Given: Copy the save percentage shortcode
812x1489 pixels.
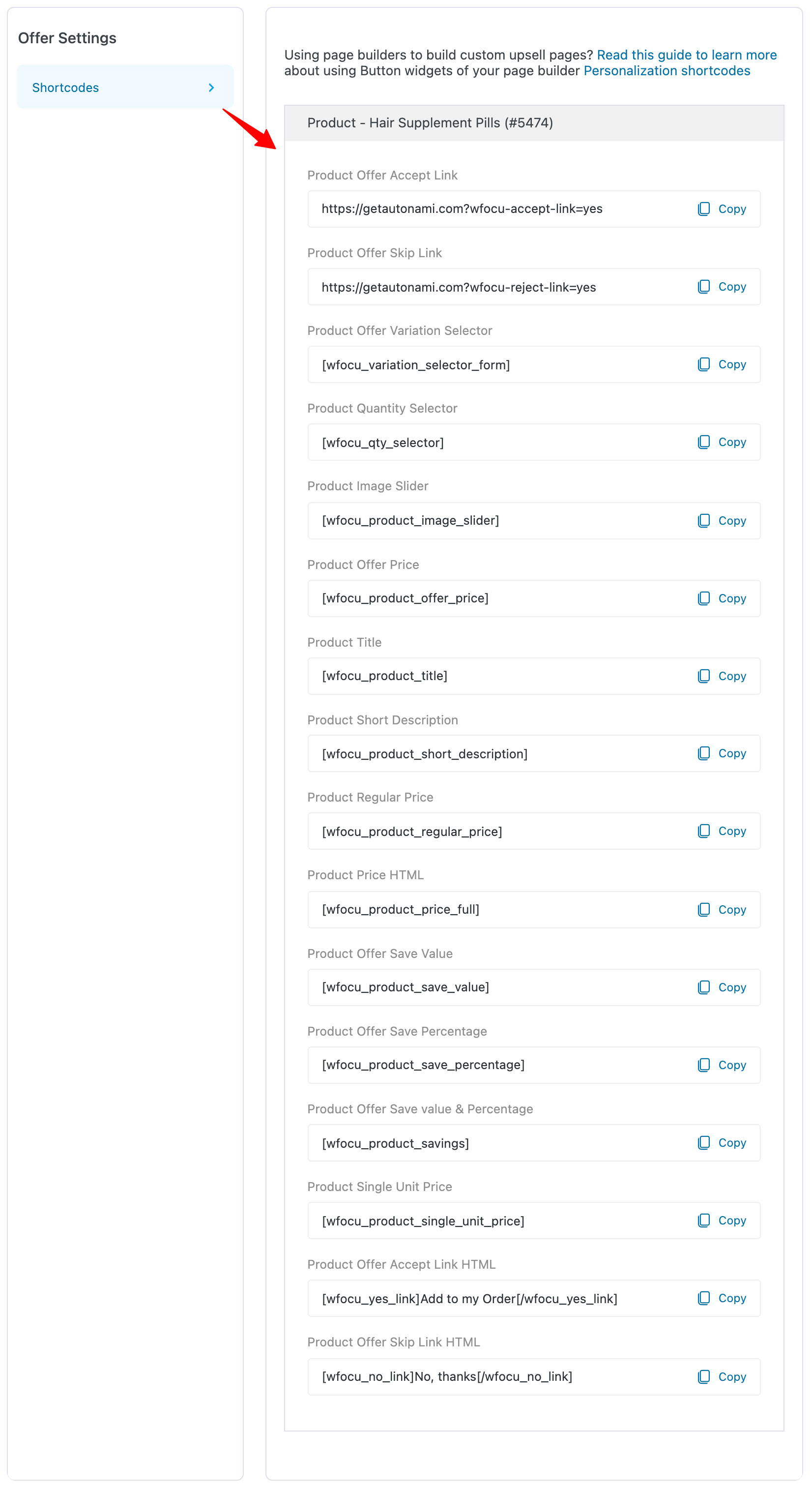Looking at the screenshot, I should click(x=722, y=1065).
